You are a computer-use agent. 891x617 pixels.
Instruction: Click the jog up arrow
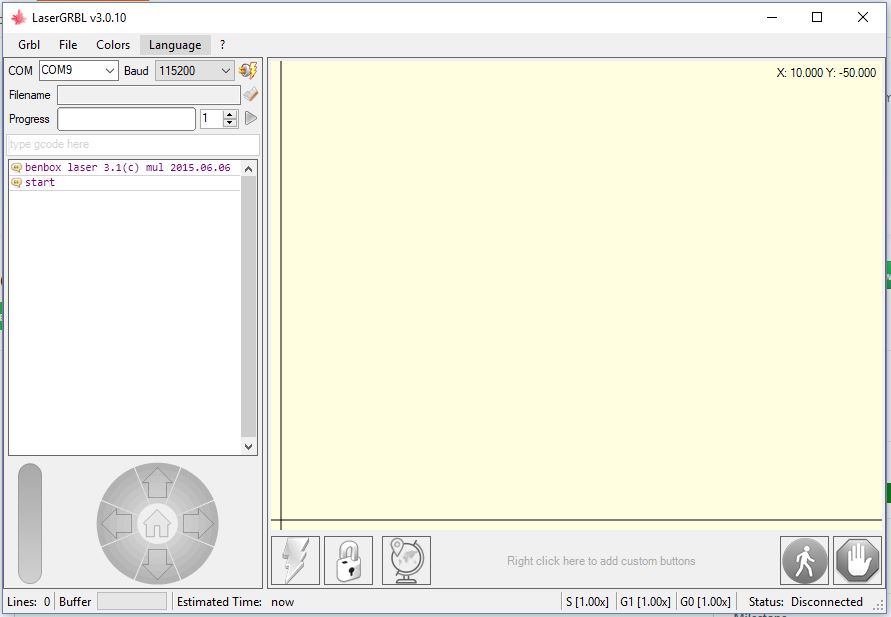(x=157, y=482)
